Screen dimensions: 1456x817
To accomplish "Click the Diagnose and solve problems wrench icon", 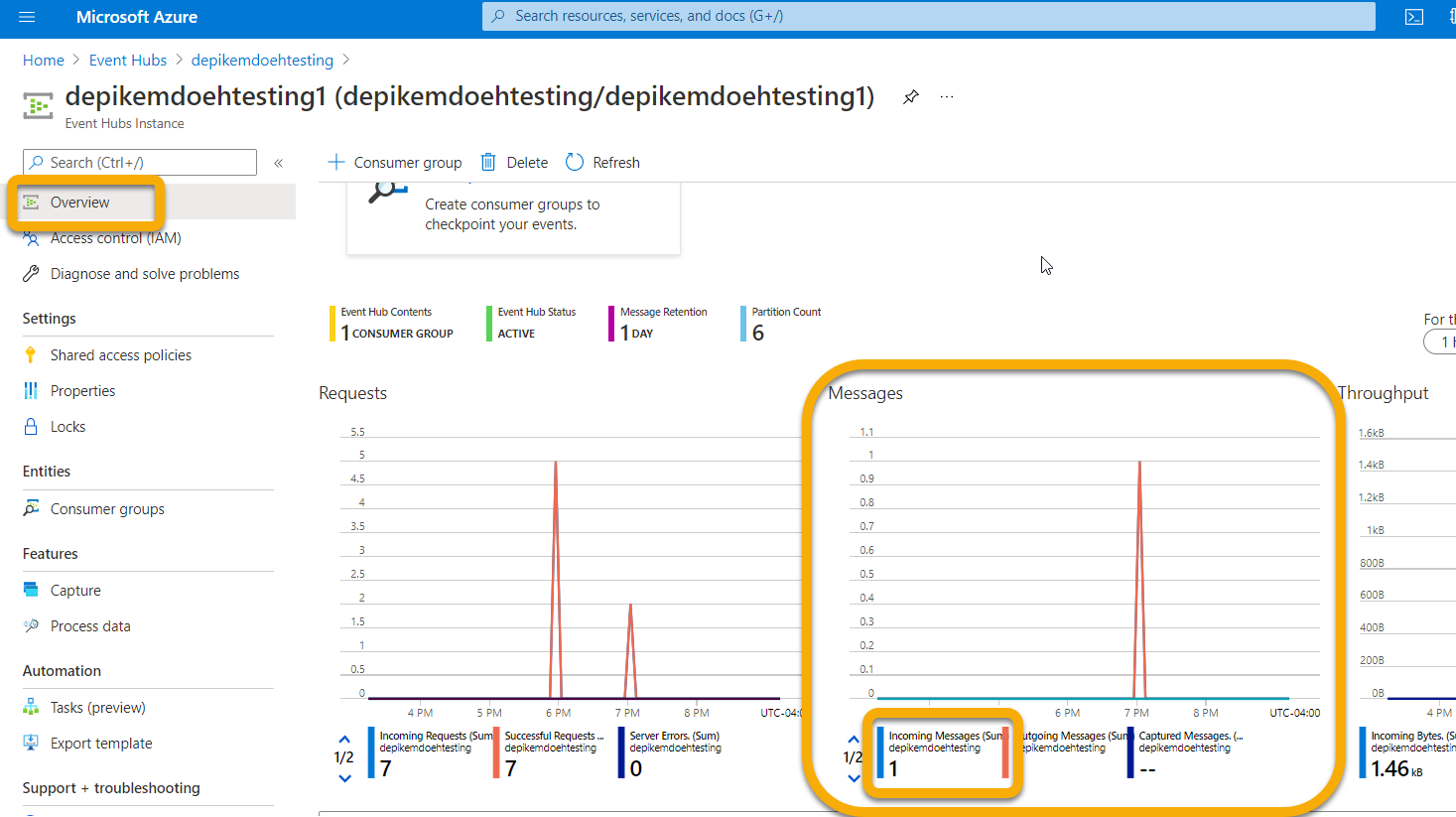I will point(31,274).
